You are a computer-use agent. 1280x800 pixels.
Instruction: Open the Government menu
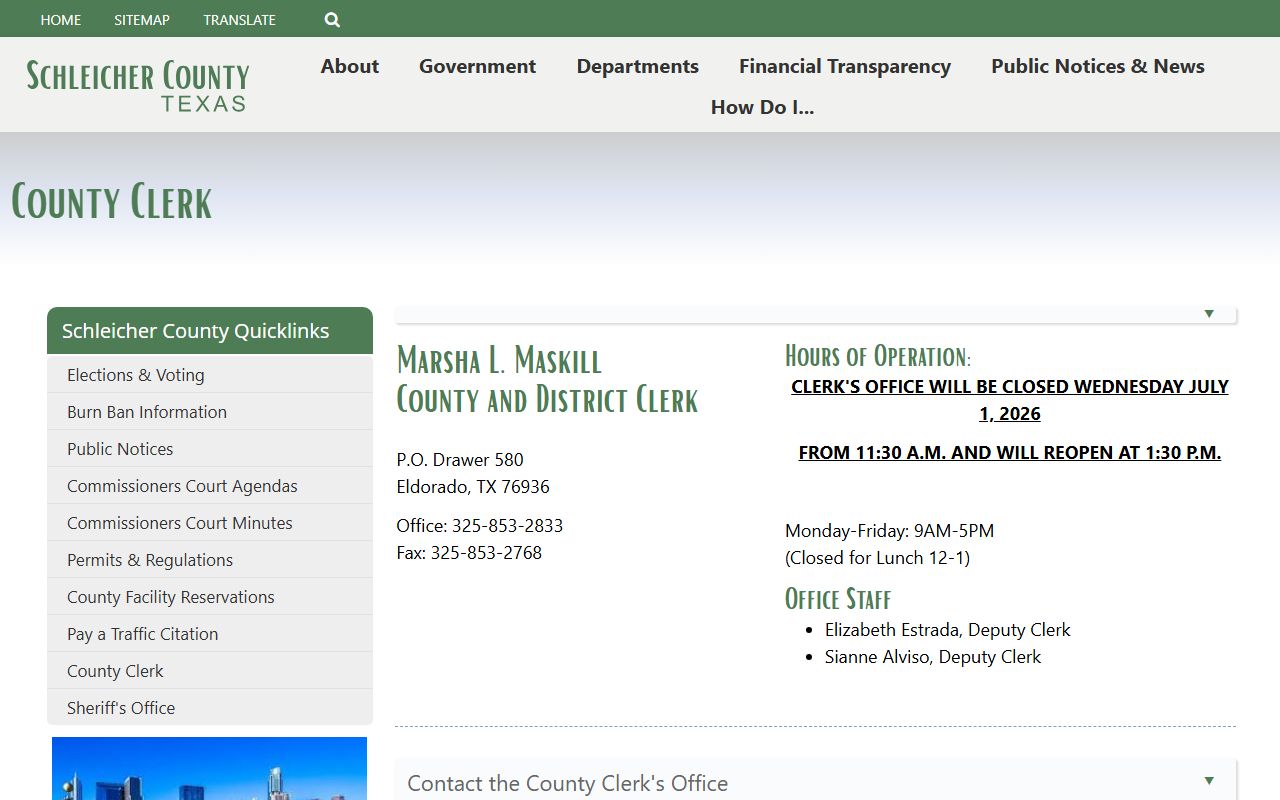pyautogui.click(x=477, y=66)
